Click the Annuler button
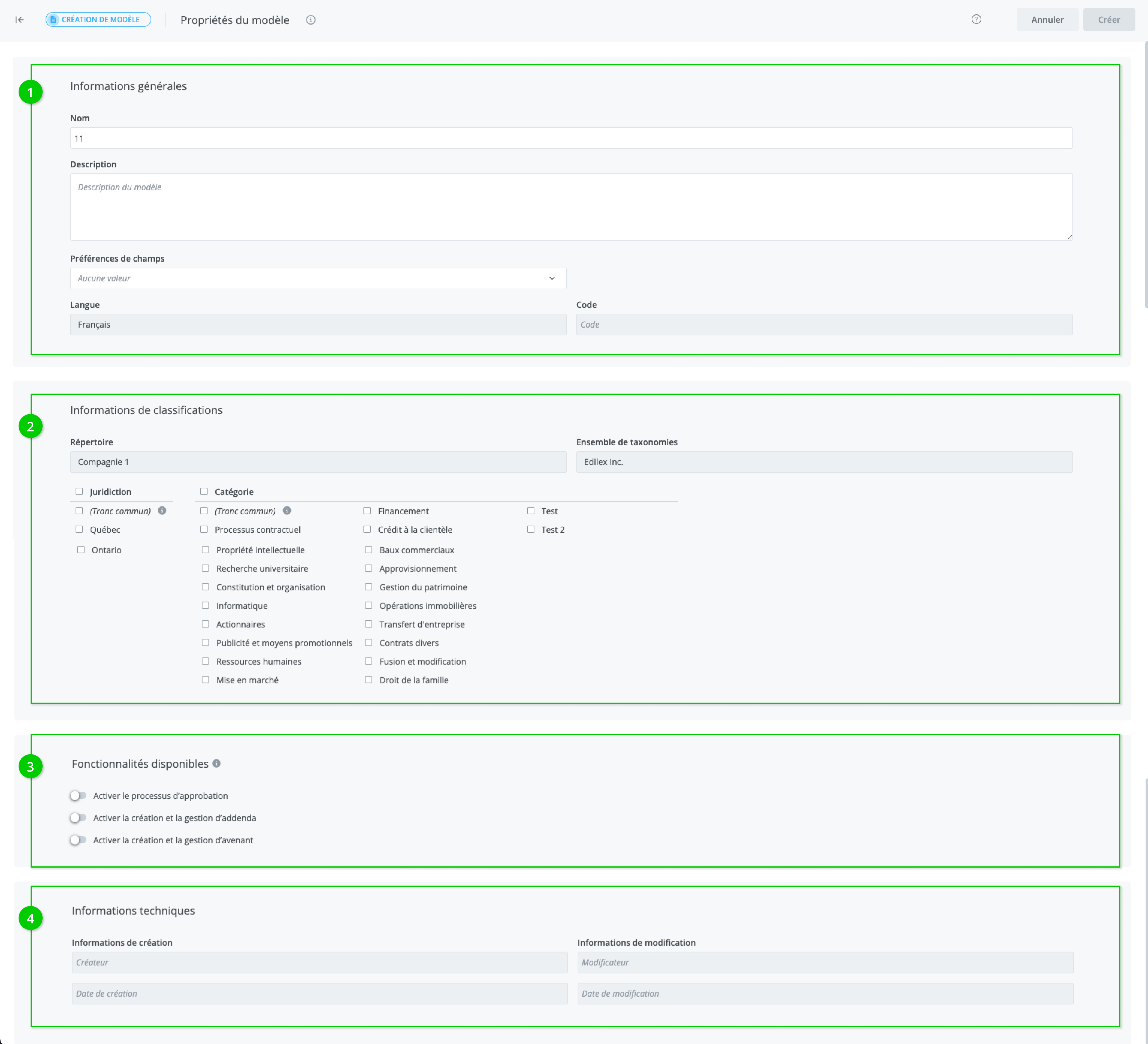 (1047, 20)
